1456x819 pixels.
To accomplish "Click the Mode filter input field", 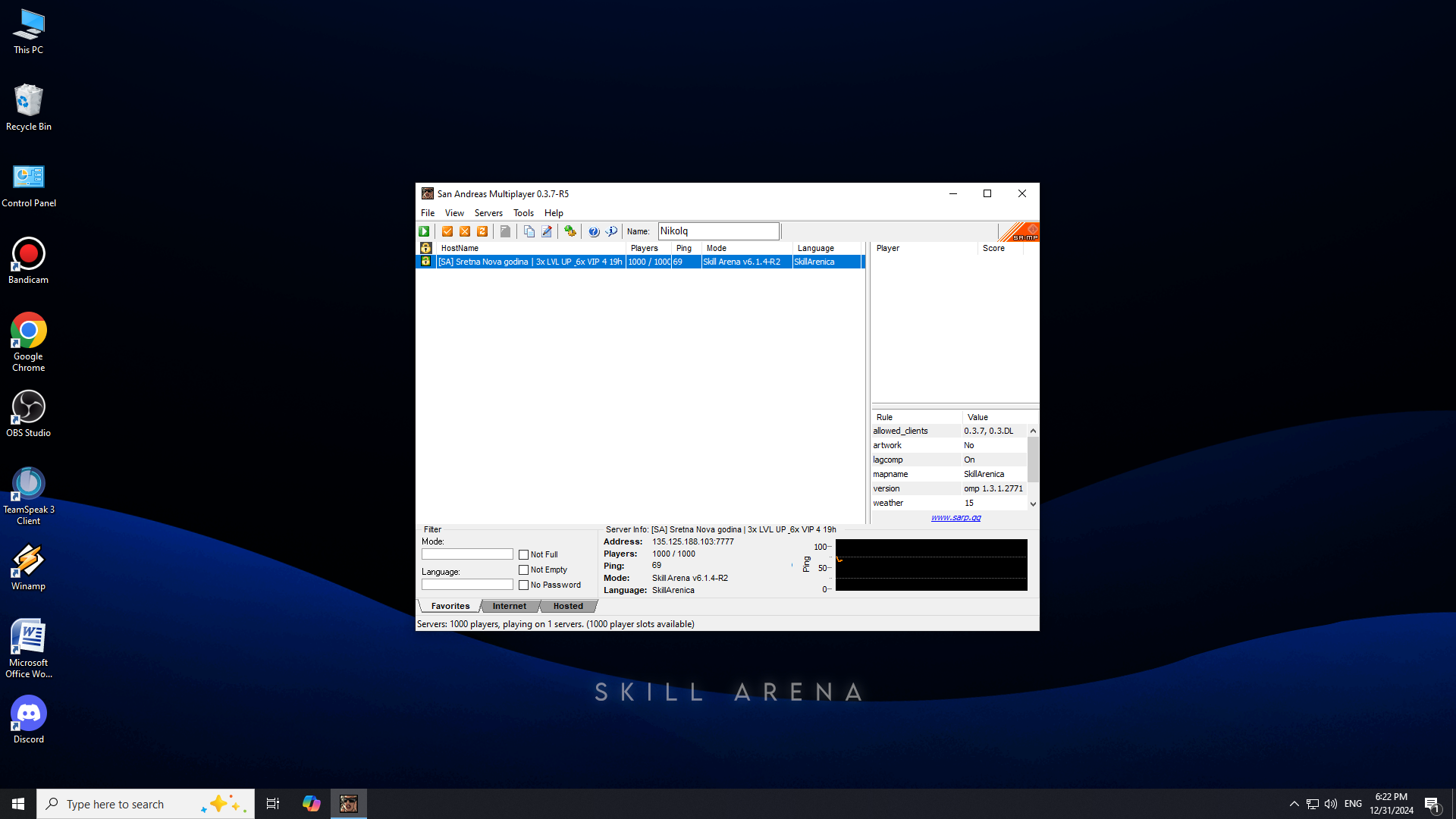I will click(467, 554).
